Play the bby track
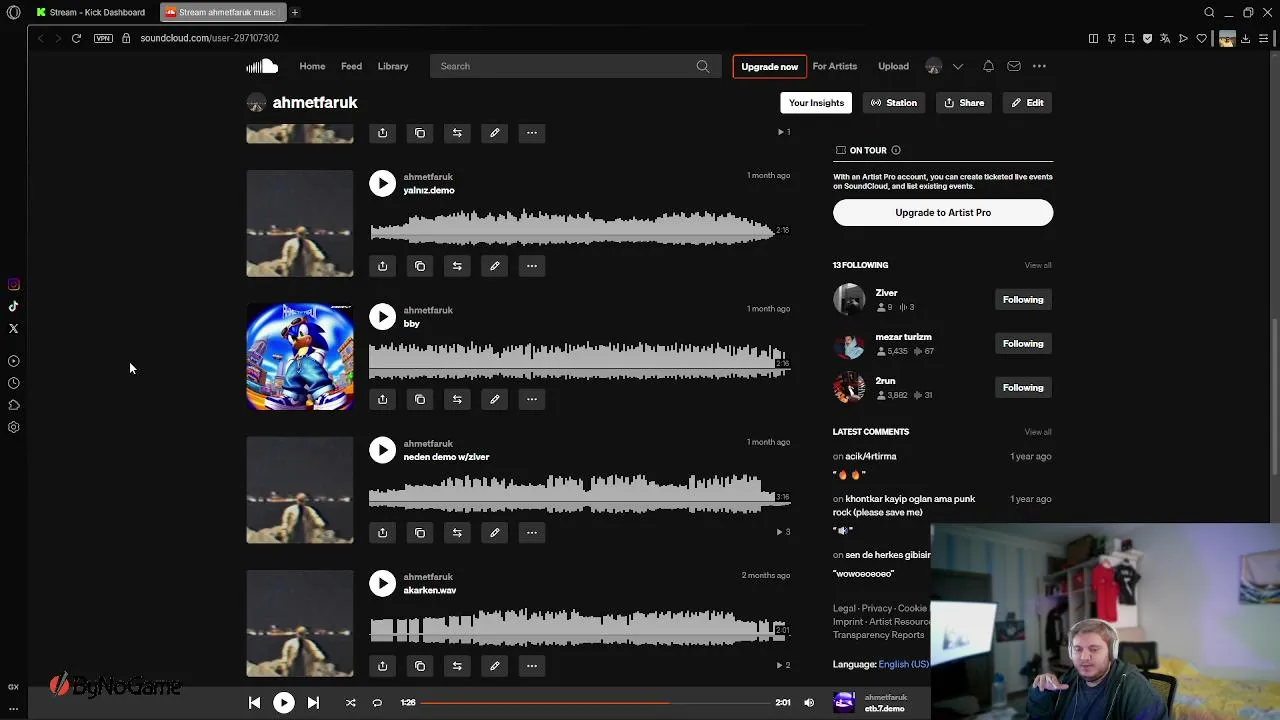 [382, 317]
